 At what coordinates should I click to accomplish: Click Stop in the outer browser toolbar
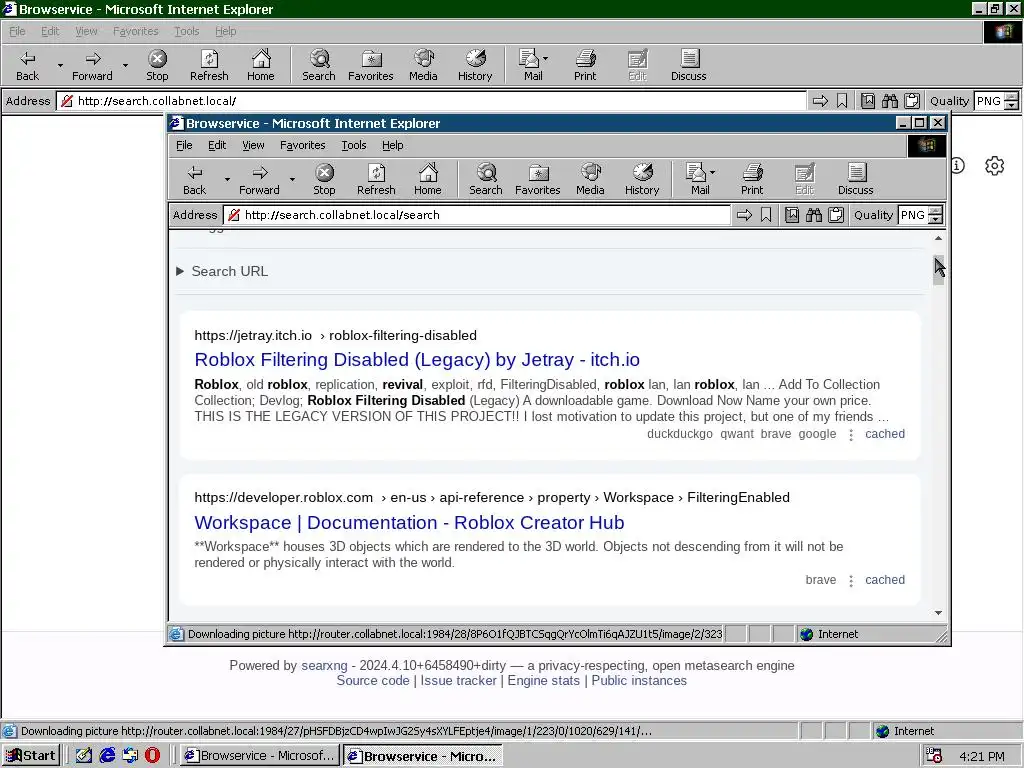click(x=157, y=65)
